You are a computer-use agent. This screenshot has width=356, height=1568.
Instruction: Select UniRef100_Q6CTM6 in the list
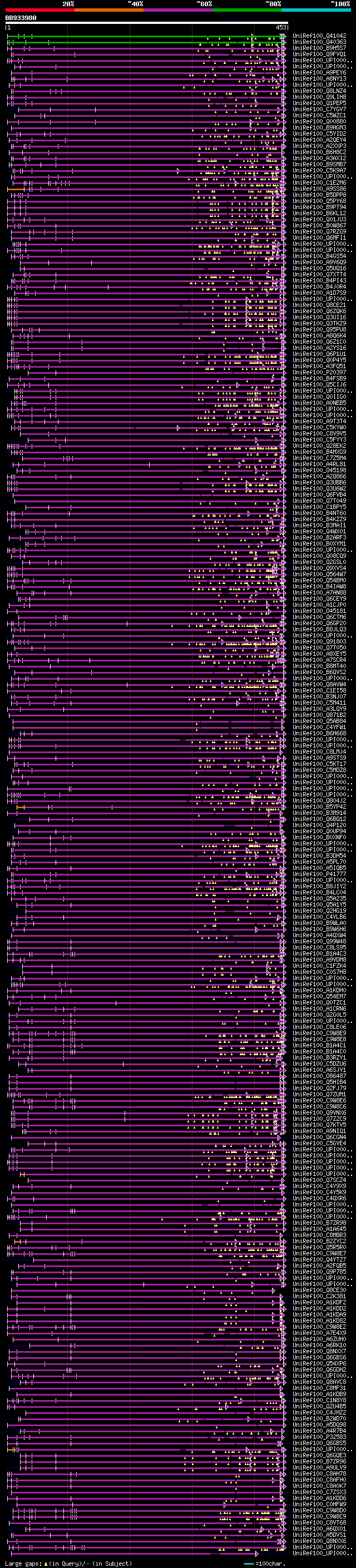(319, 617)
